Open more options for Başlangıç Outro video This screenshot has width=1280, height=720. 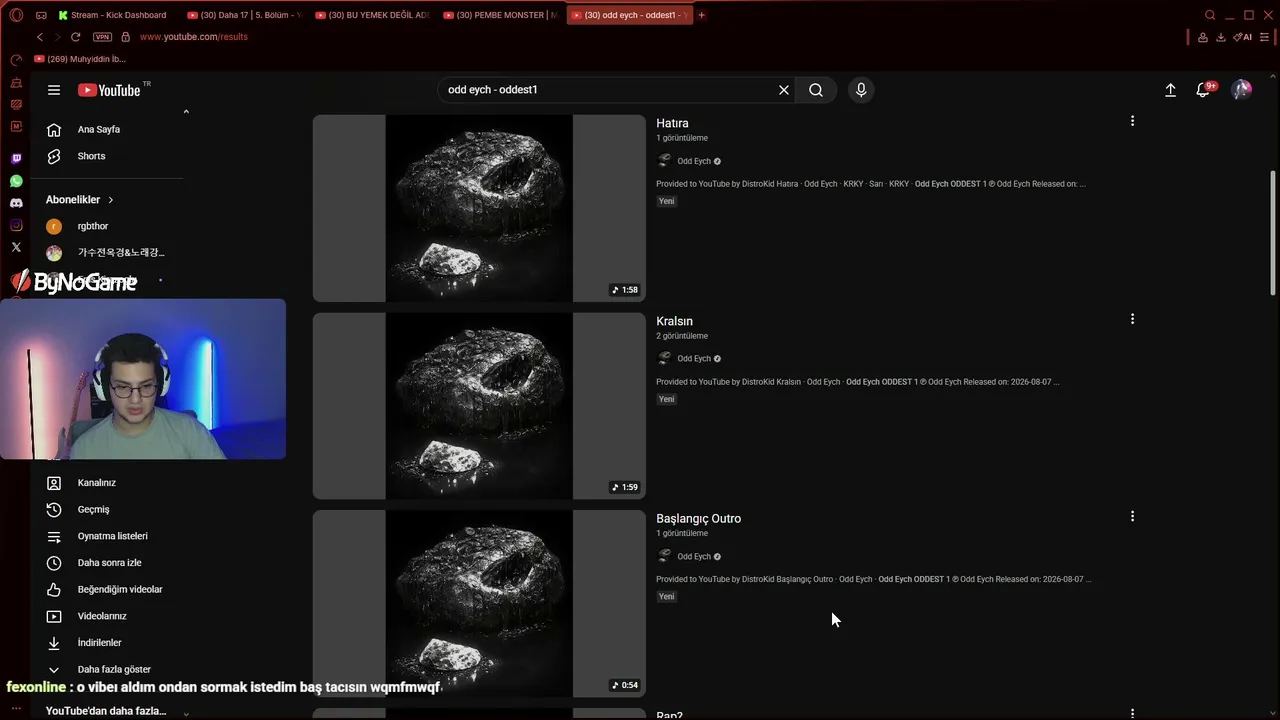pos(1132,517)
